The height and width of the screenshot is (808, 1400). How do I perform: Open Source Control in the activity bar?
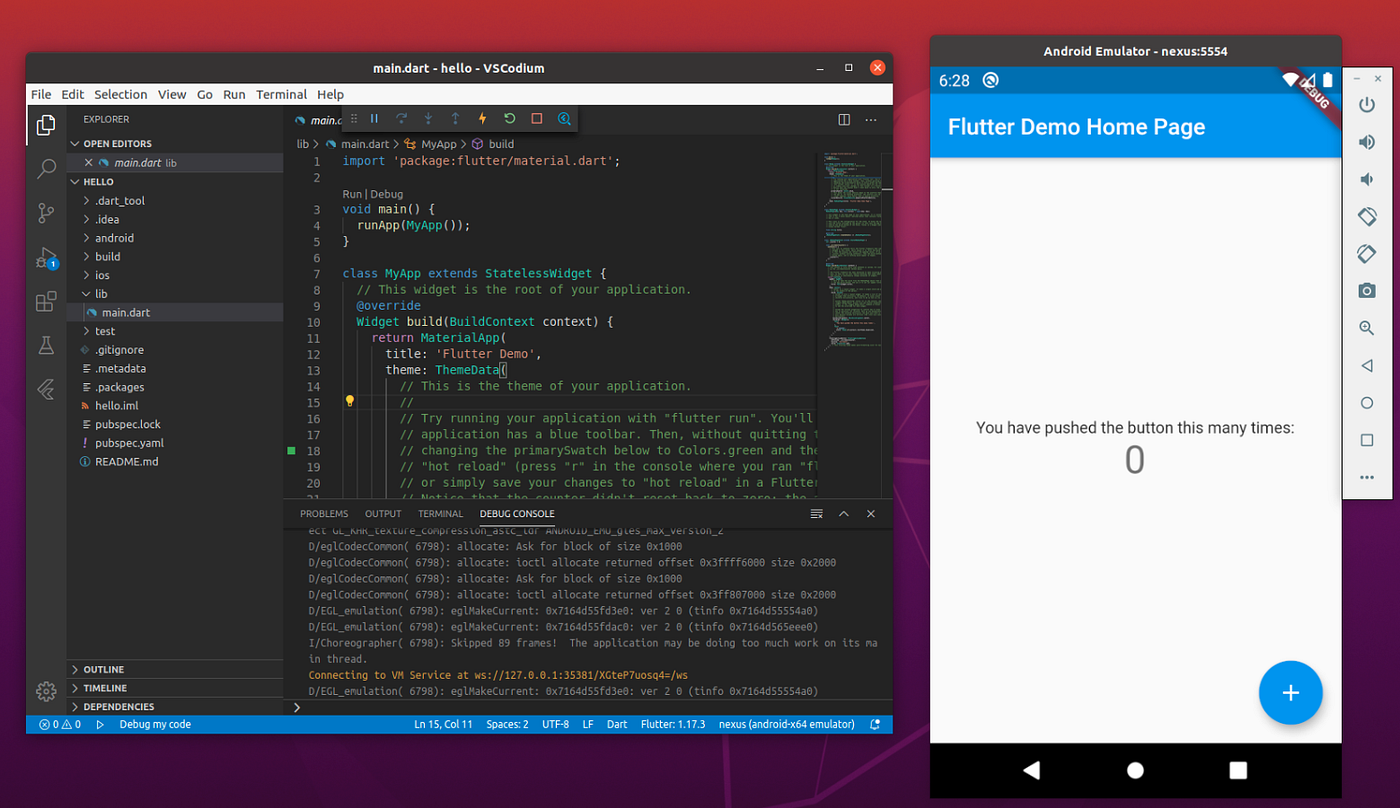(46, 213)
